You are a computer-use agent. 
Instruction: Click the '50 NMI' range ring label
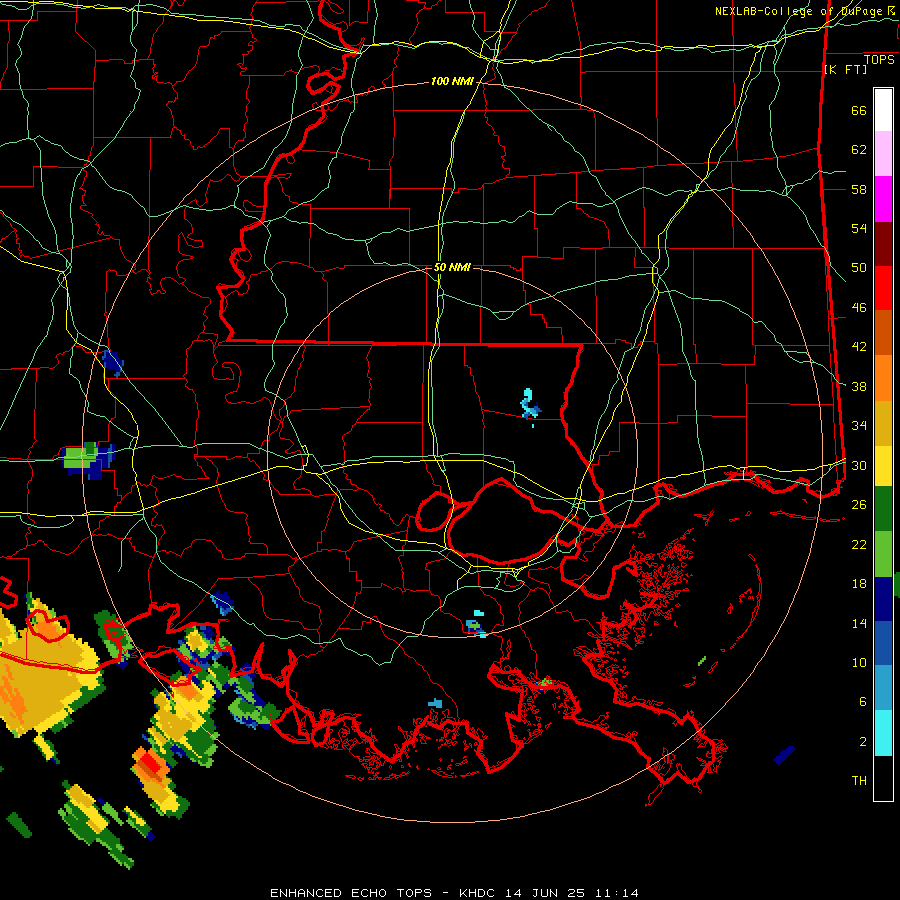pos(452,267)
